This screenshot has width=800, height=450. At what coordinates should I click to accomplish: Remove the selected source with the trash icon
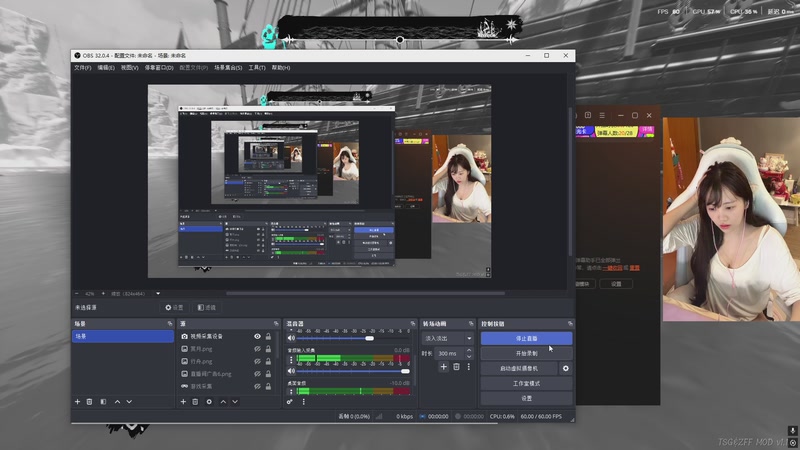(195, 402)
